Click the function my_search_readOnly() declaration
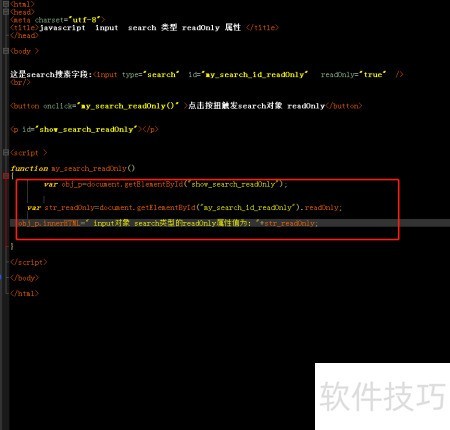 pyautogui.click(x=73, y=168)
